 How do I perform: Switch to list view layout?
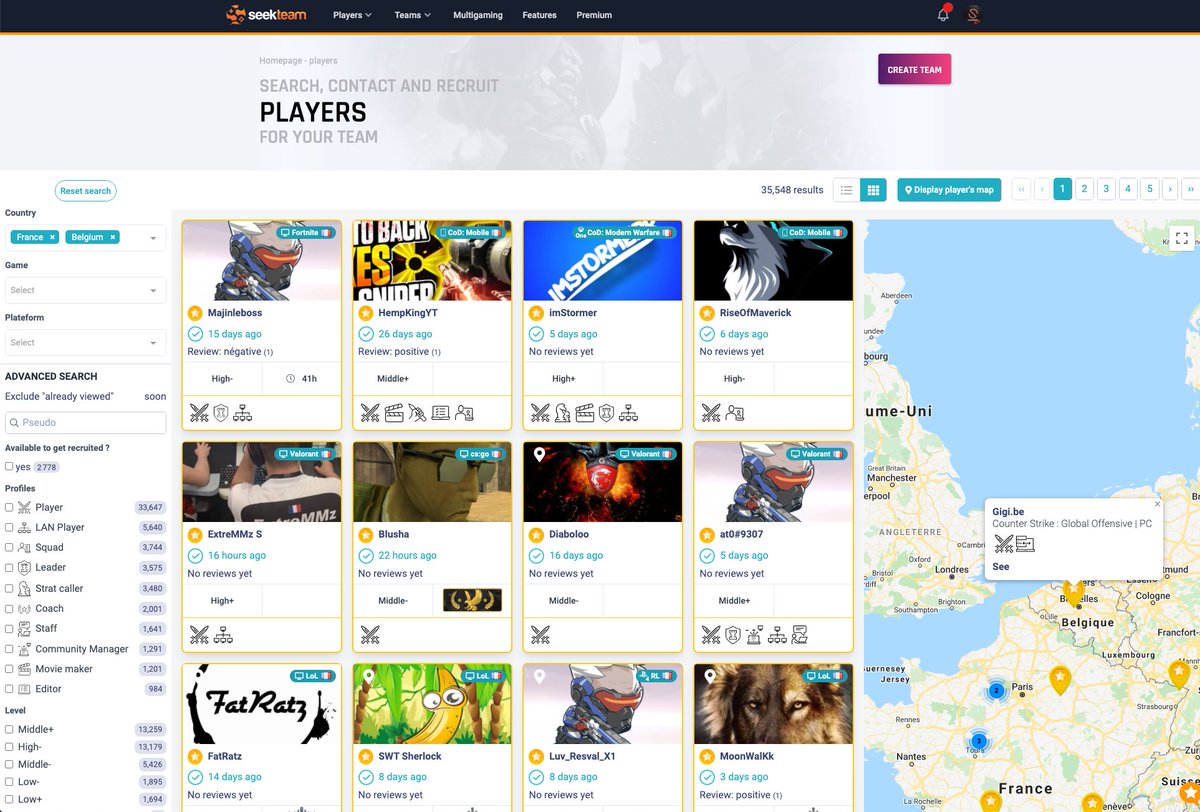pyautogui.click(x=846, y=190)
